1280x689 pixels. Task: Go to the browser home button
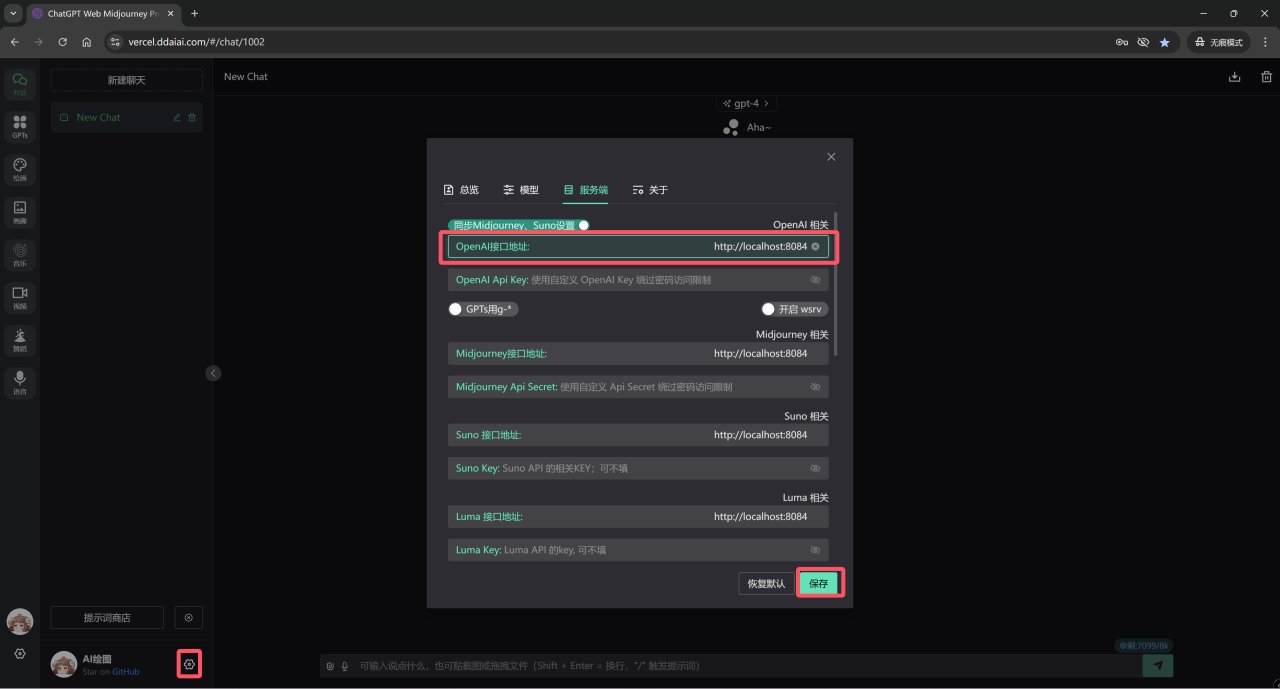(x=87, y=42)
